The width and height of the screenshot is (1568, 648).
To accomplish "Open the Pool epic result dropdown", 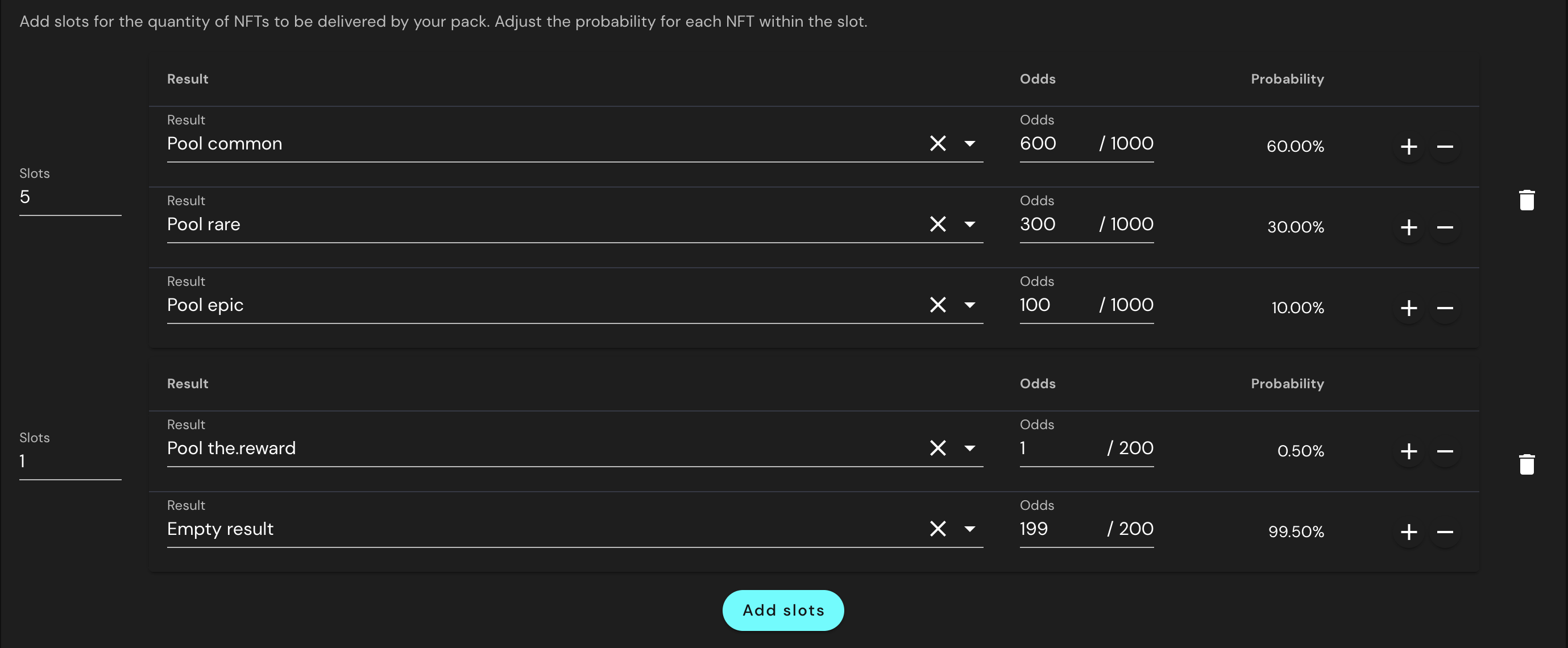I will pos(970,305).
